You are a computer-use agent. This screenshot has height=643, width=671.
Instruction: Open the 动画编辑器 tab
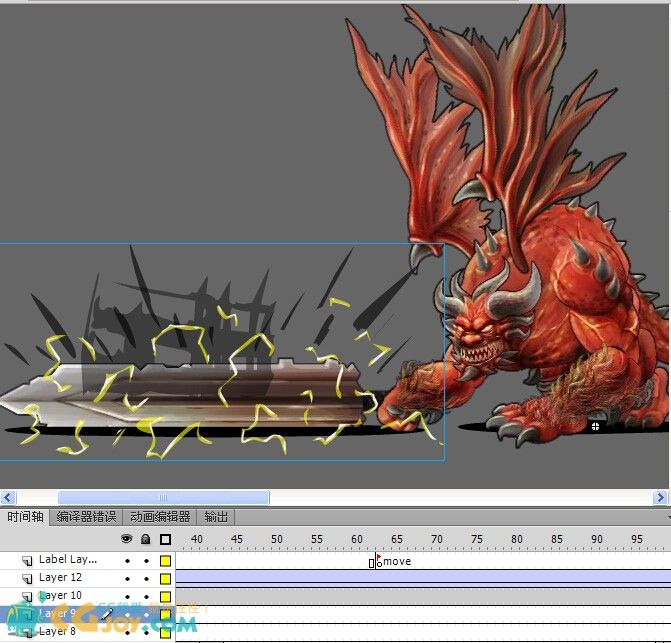point(160,517)
